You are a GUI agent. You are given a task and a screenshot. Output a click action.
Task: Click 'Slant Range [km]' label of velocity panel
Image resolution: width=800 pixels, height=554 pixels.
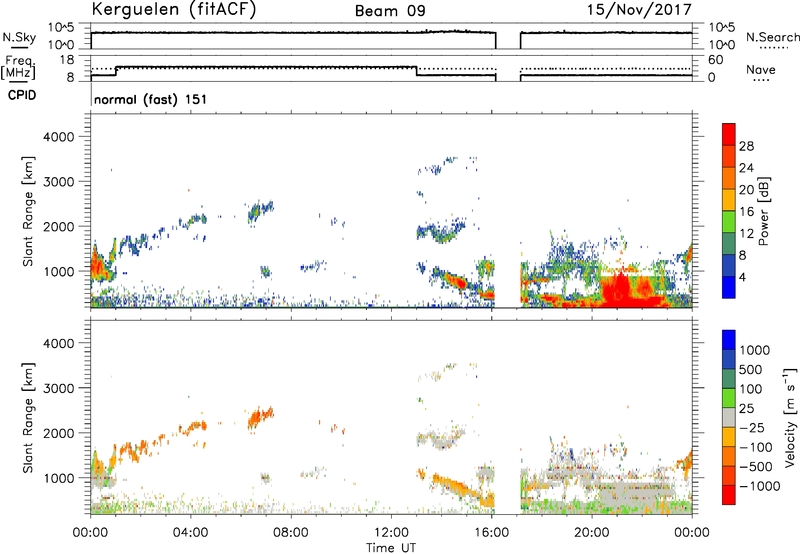28,417
